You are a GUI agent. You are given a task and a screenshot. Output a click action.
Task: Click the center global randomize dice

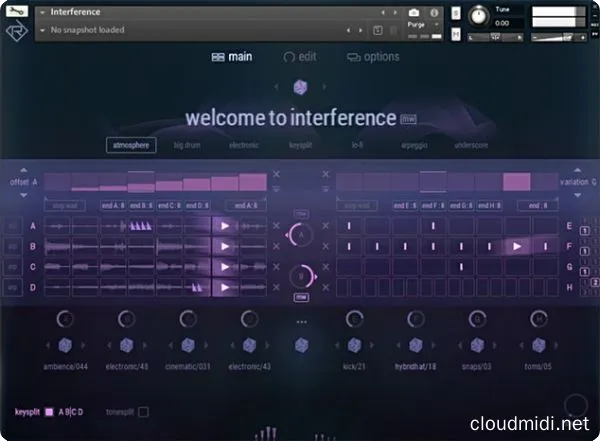[x=302, y=345]
